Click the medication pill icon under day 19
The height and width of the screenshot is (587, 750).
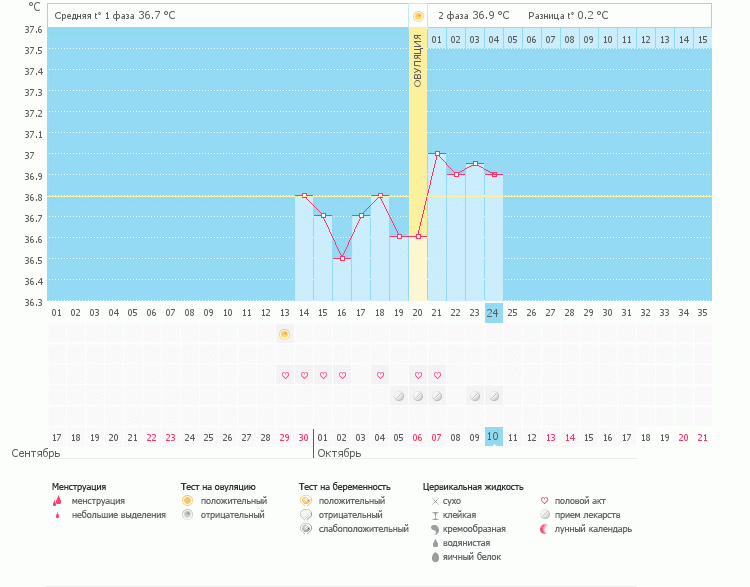399,396
